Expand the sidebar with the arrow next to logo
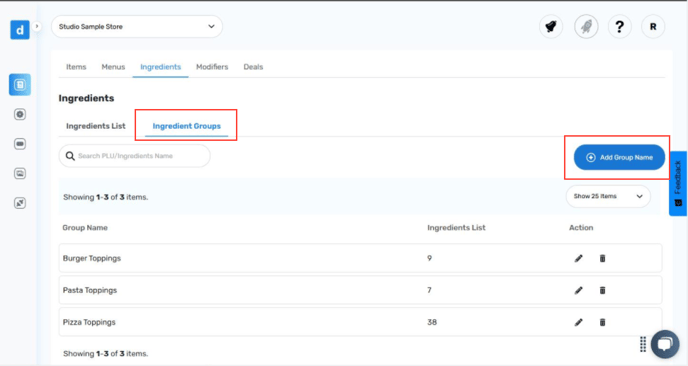The image size is (688, 366). pos(37,26)
